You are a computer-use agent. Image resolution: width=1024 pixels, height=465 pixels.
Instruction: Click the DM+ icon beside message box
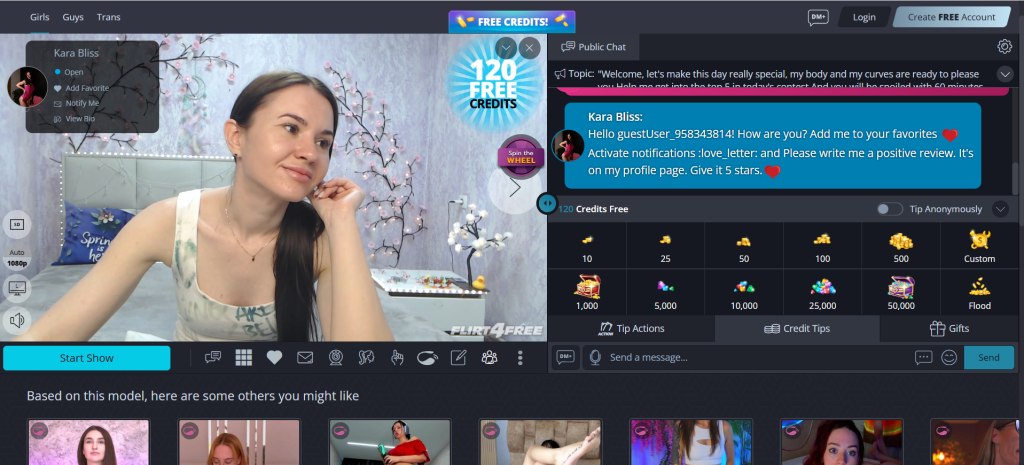tap(566, 357)
